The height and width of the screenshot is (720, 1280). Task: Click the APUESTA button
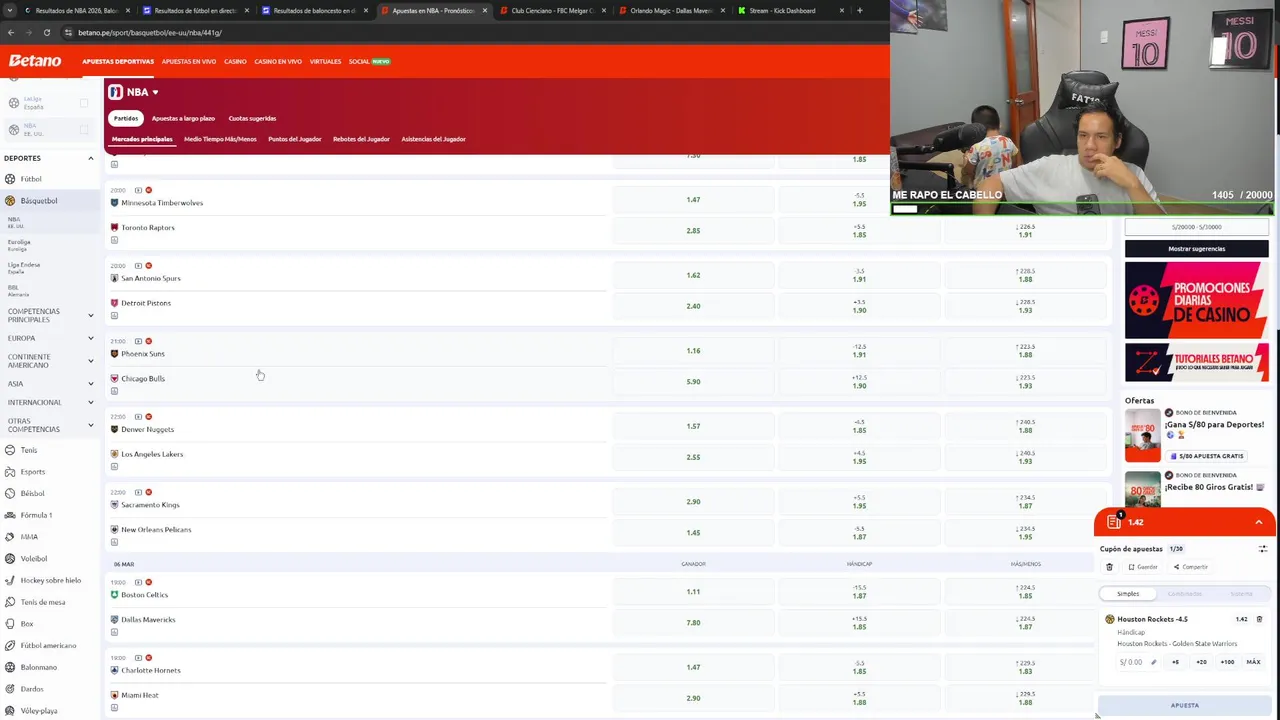pyautogui.click(x=1184, y=705)
